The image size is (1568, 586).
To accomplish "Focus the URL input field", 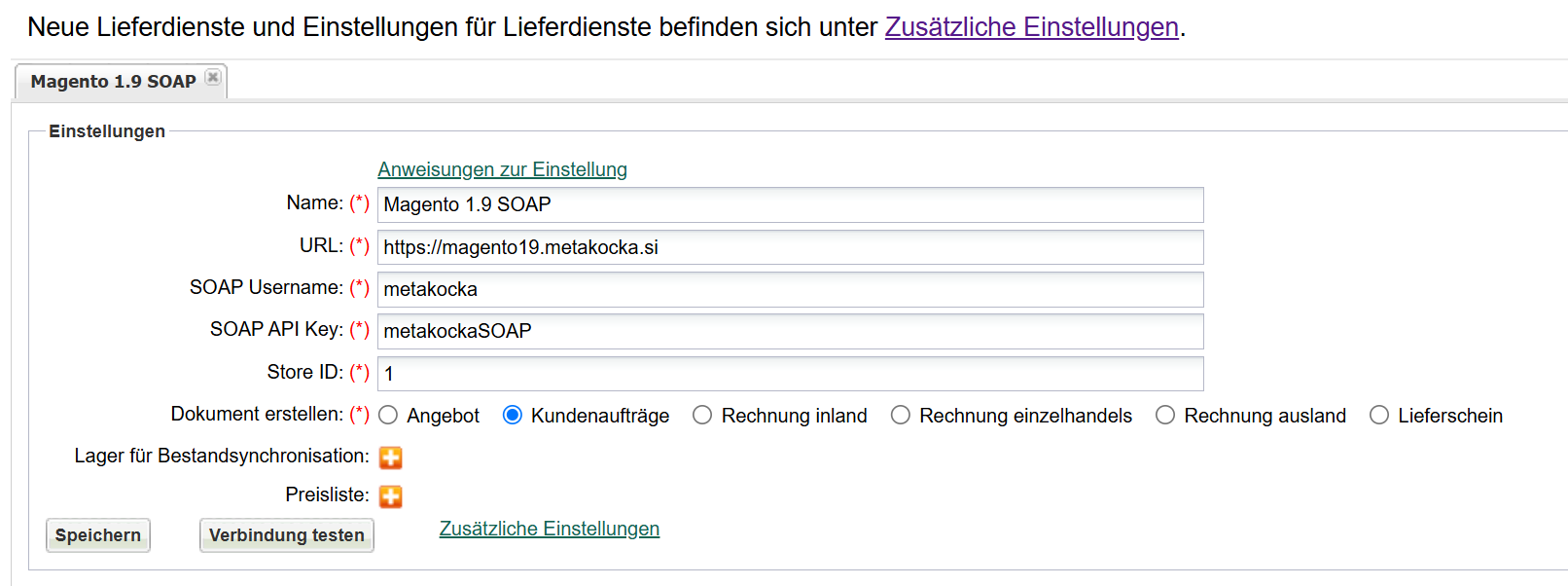I will coord(791,247).
